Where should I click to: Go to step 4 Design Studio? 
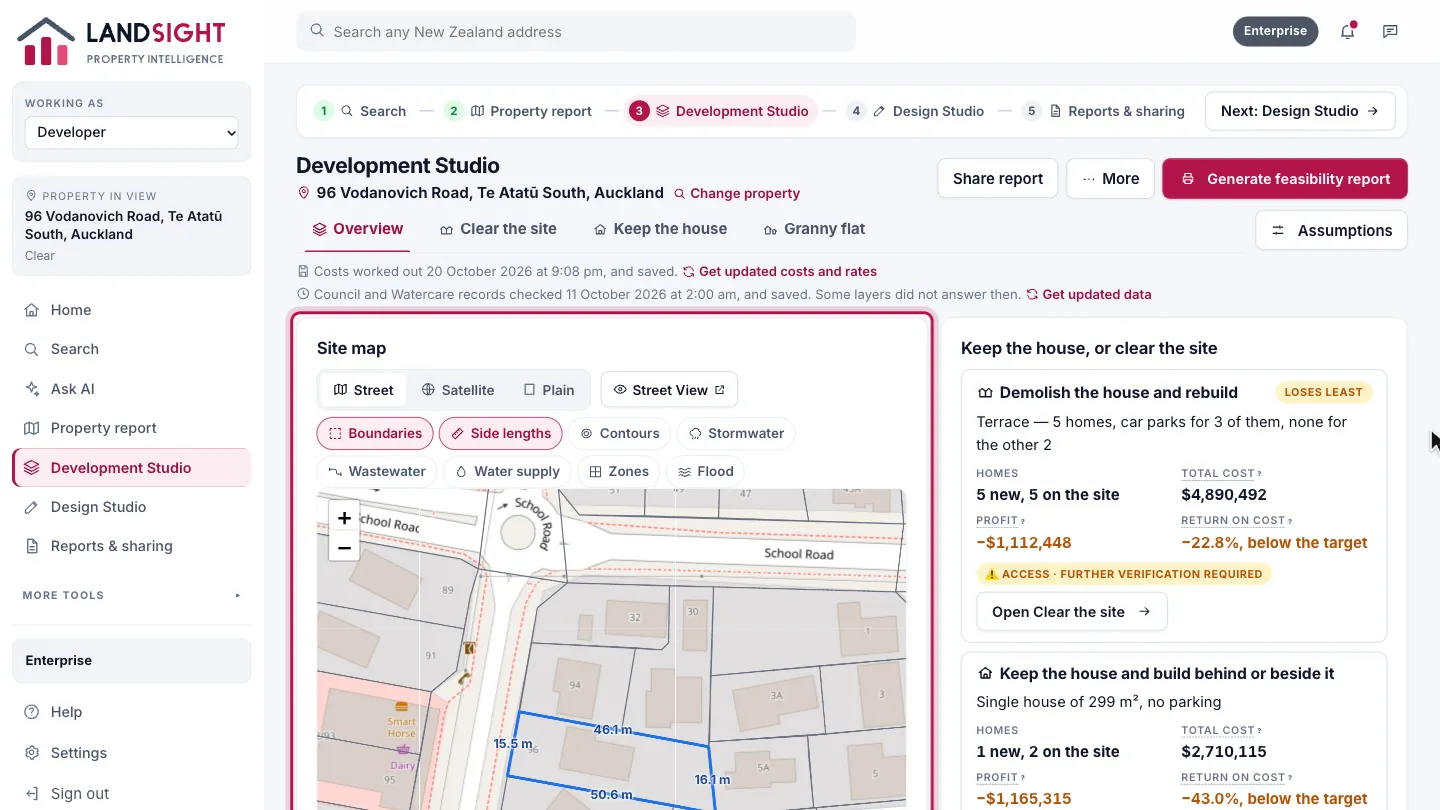(x=916, y=111)
